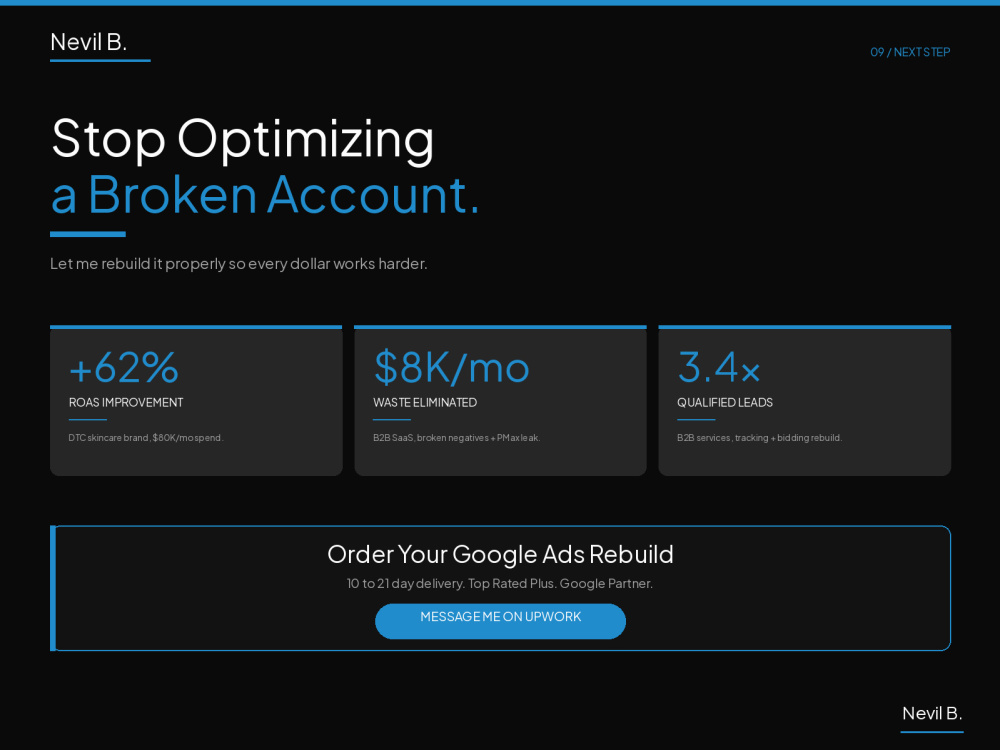
Task: Click the Nevil B. logo at top left
Action: tap(89, 42)
